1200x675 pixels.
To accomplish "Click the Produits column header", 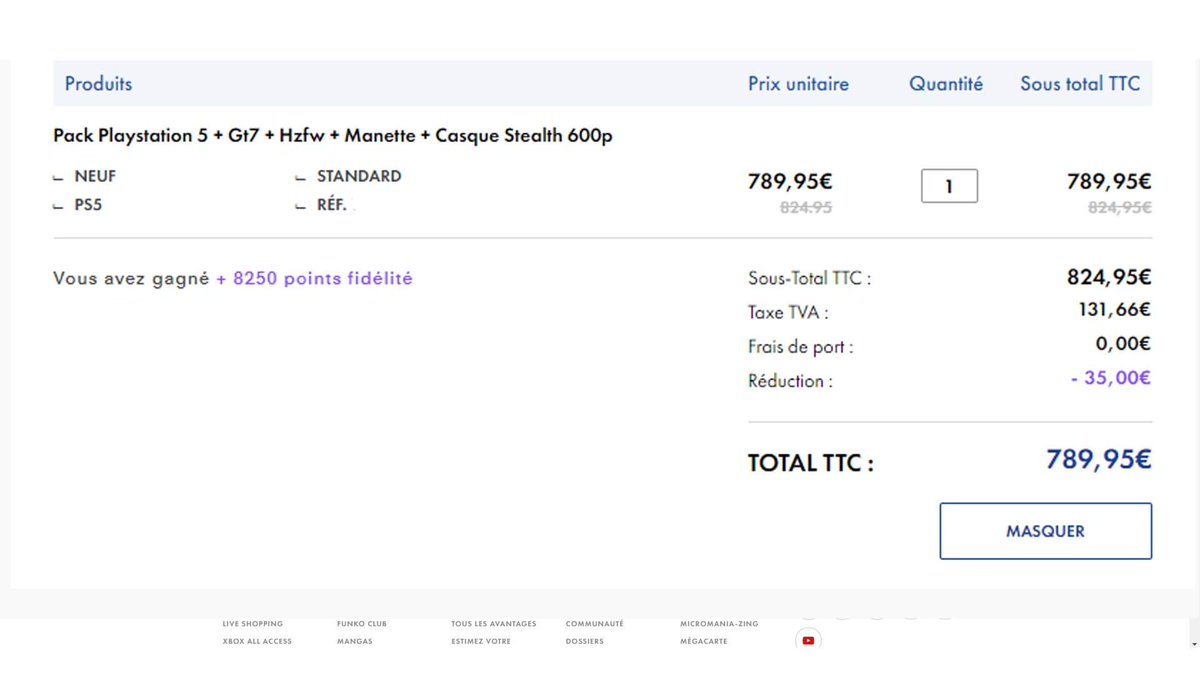I will tap(98, 84).
